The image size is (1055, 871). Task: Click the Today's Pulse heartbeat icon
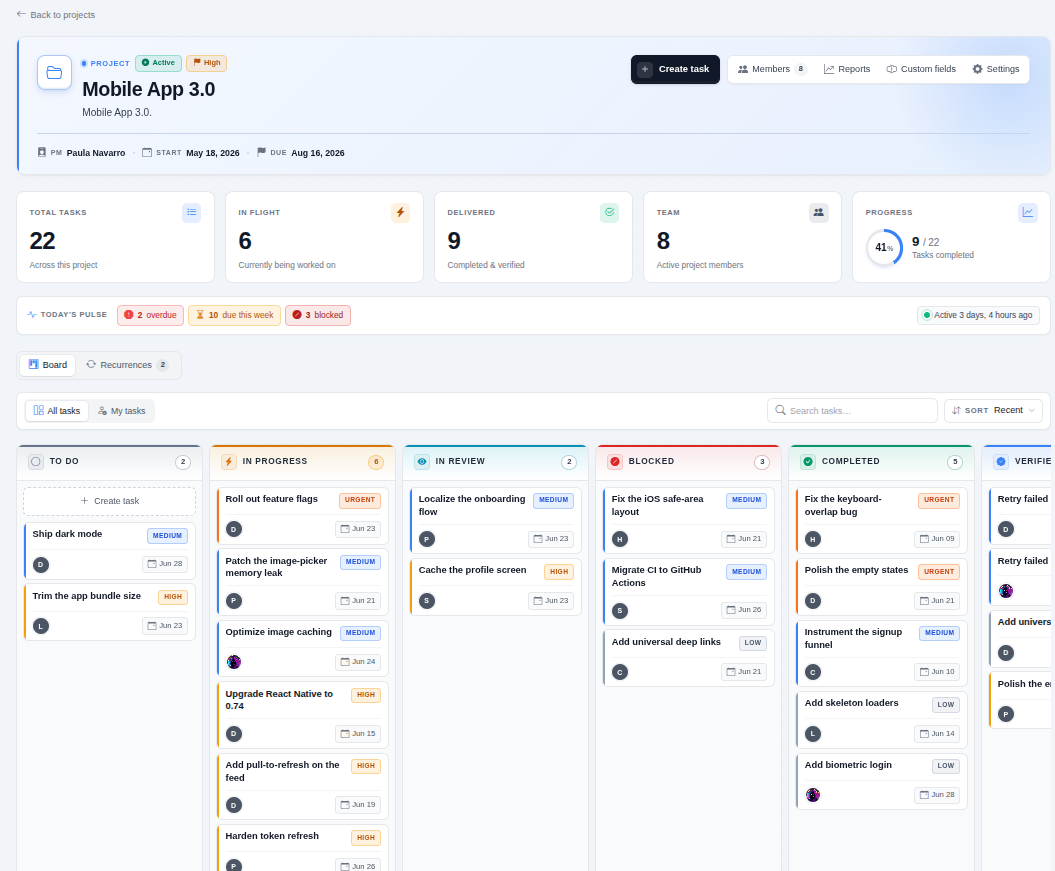pyautogui.click(x=32, y=315)
